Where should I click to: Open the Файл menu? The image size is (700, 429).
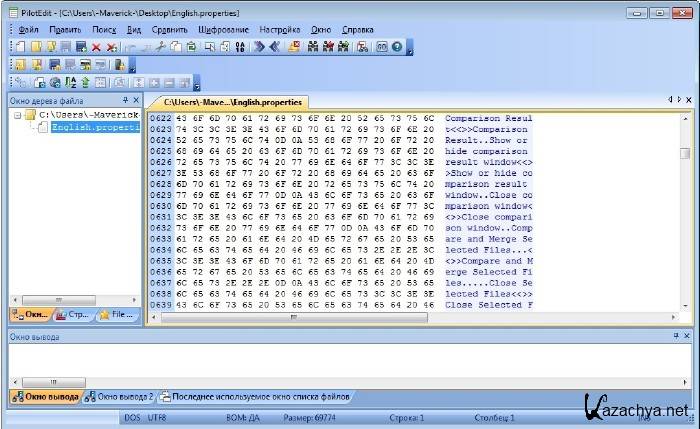[28, 30]
